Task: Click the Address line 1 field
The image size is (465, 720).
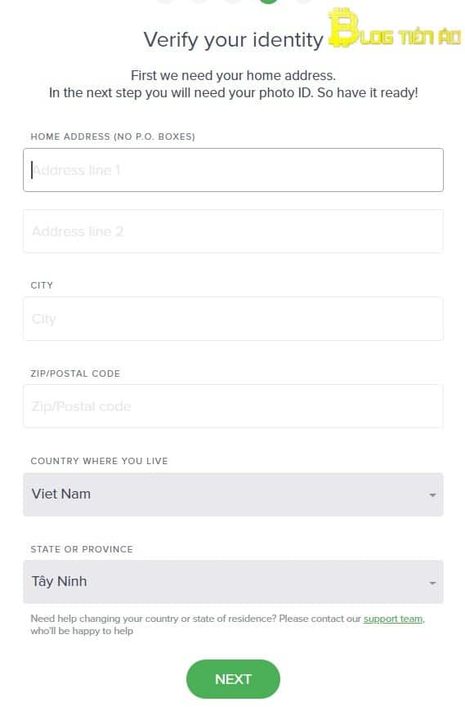Action: click(x=233, y=170)
